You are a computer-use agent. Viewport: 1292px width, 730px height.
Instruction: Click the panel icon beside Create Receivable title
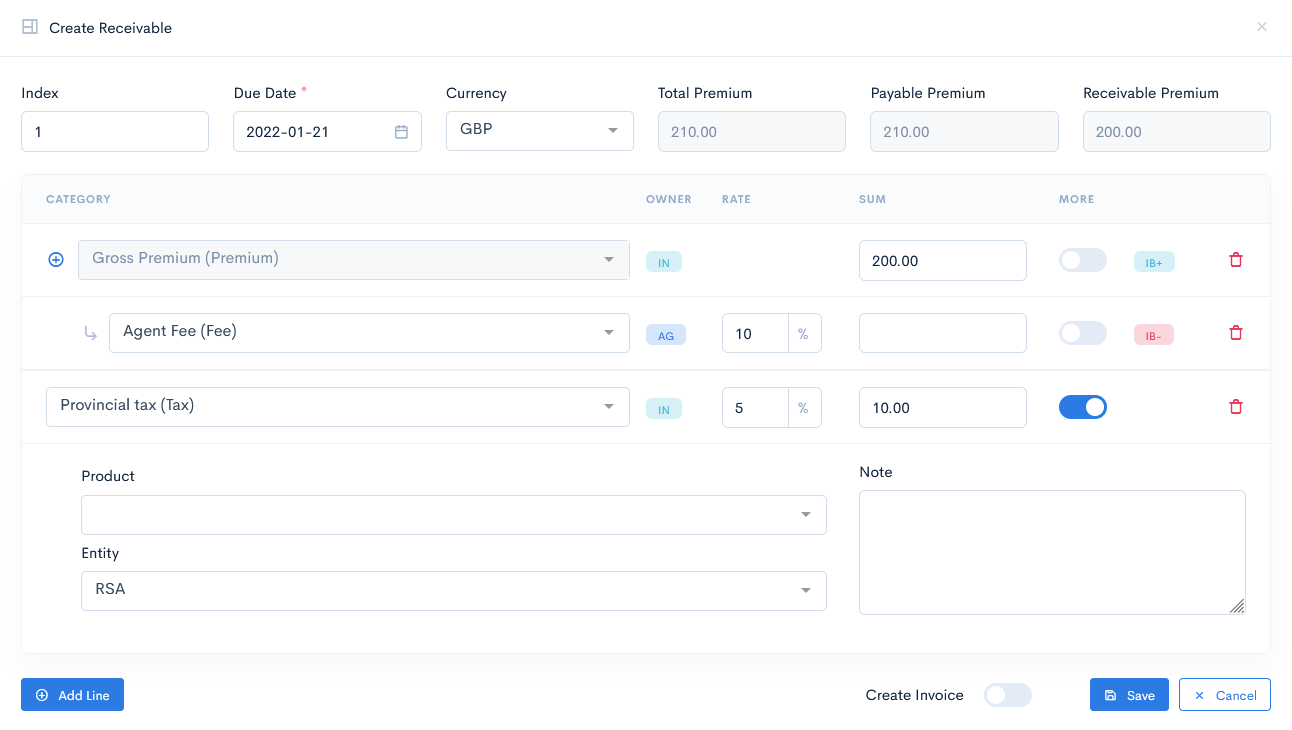[30, 27]
